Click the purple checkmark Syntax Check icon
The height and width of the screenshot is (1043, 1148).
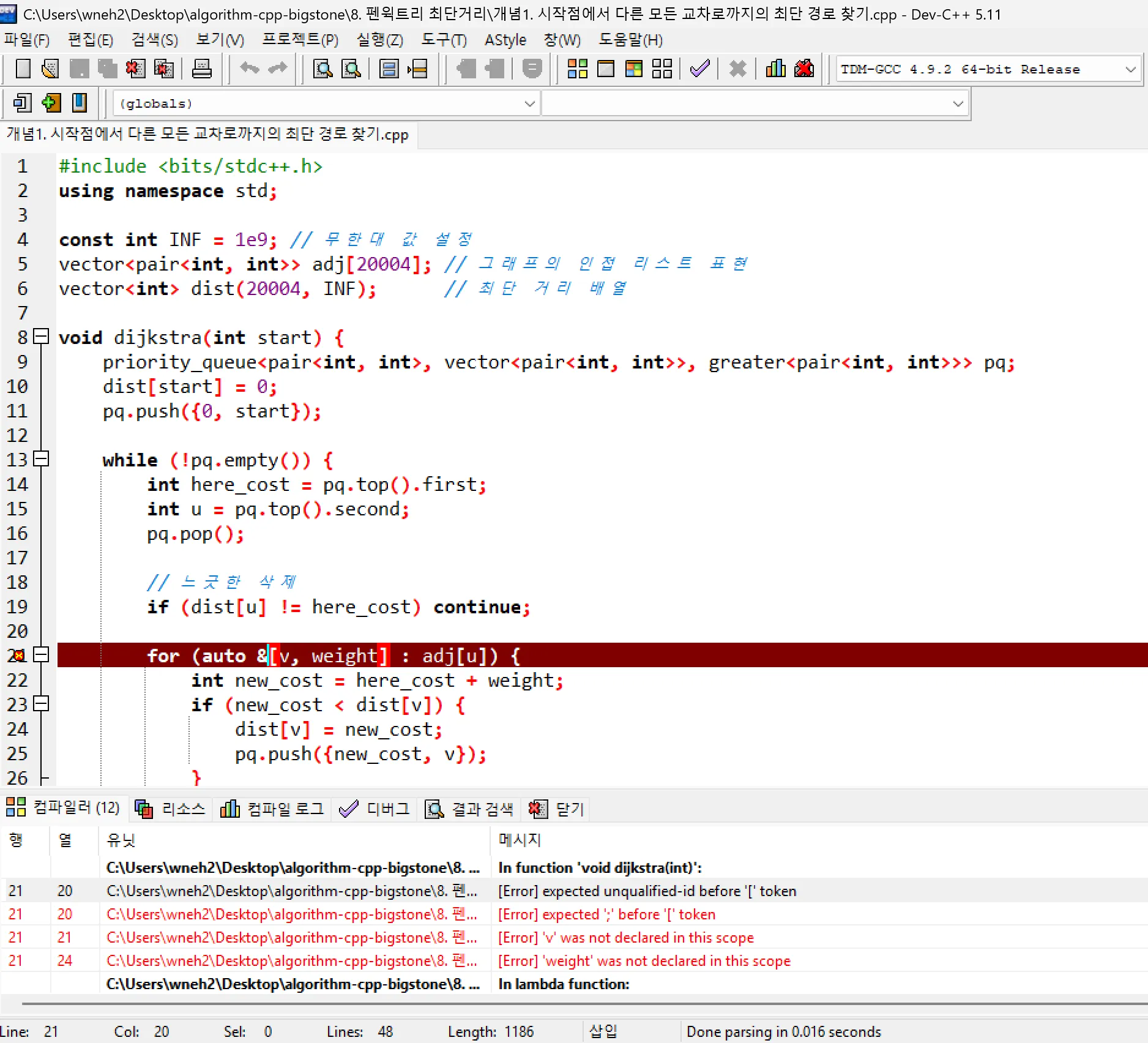699,69
